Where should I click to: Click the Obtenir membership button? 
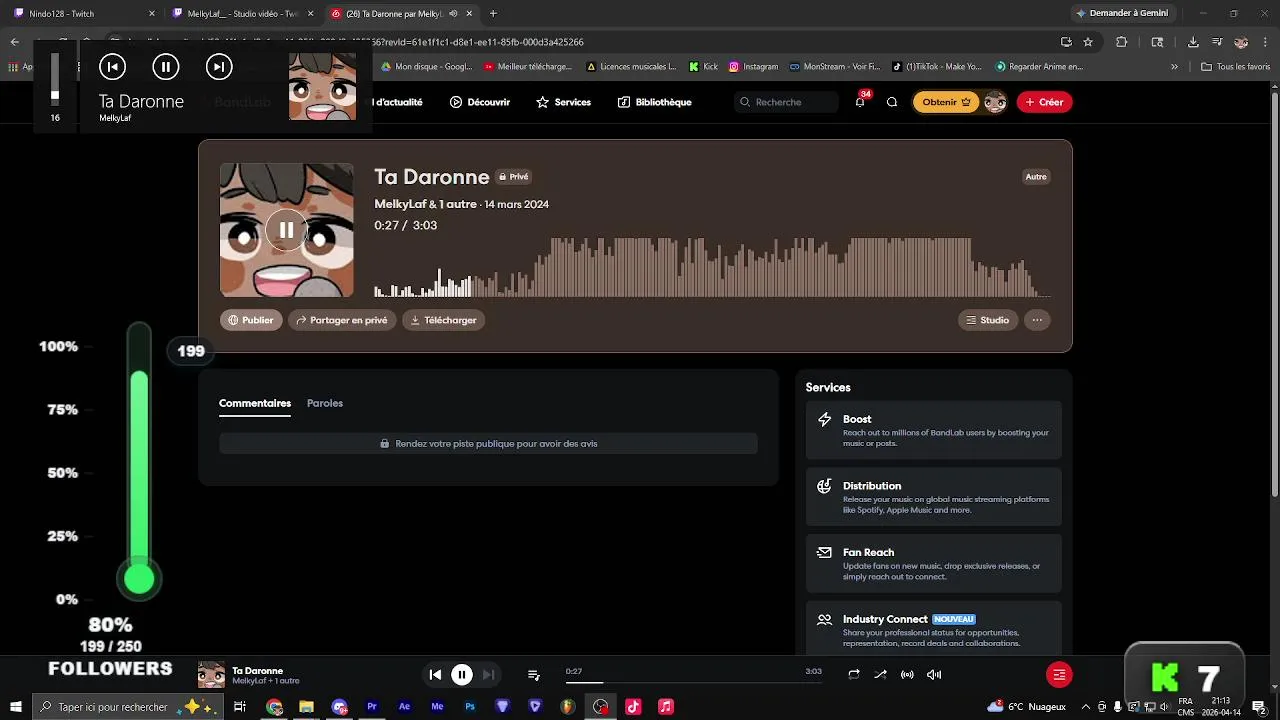pyautogui.click(x=946, y=102)
